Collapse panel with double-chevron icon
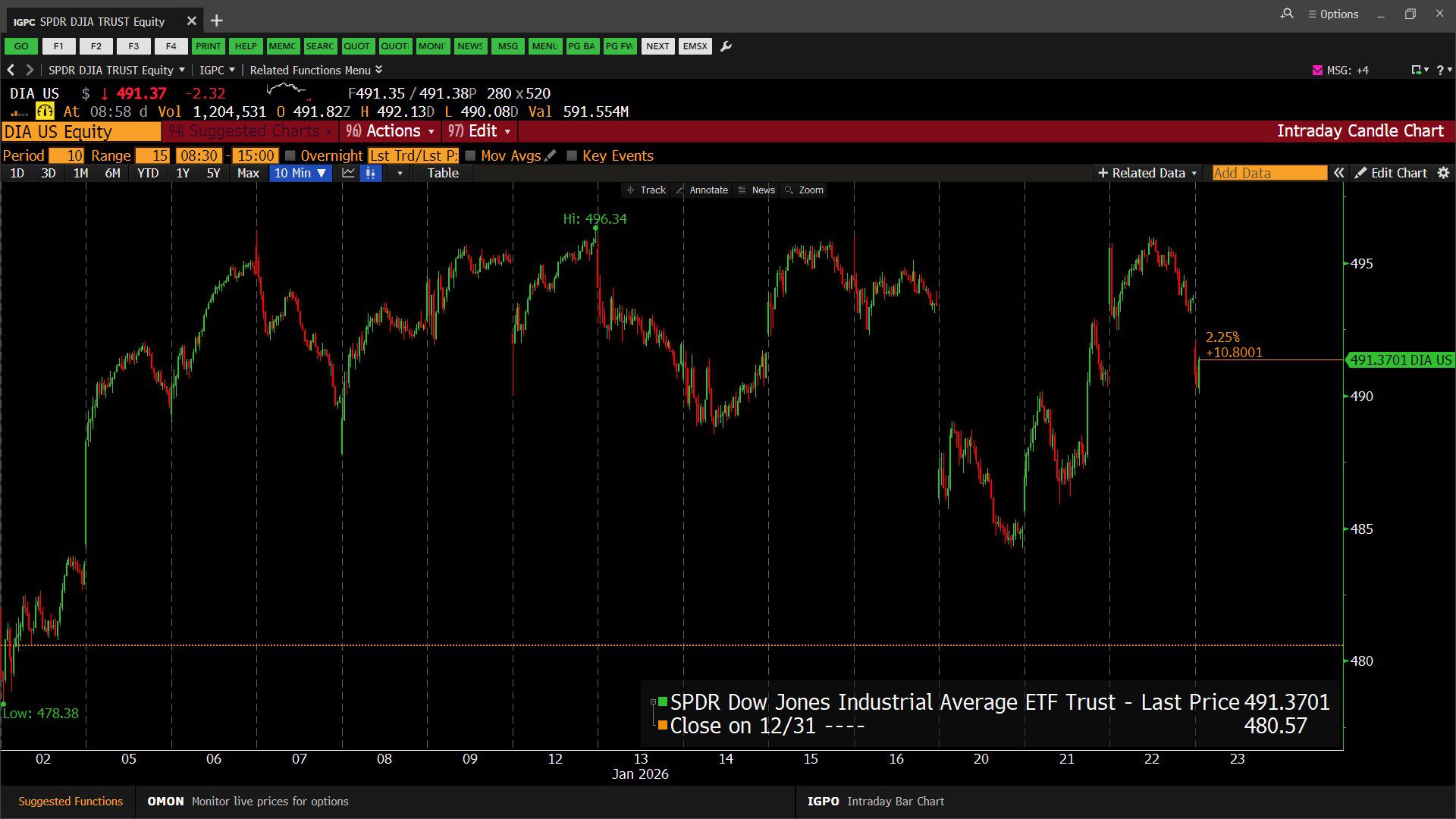This screenshot has width=1456, height=819. click(1339, 173)
